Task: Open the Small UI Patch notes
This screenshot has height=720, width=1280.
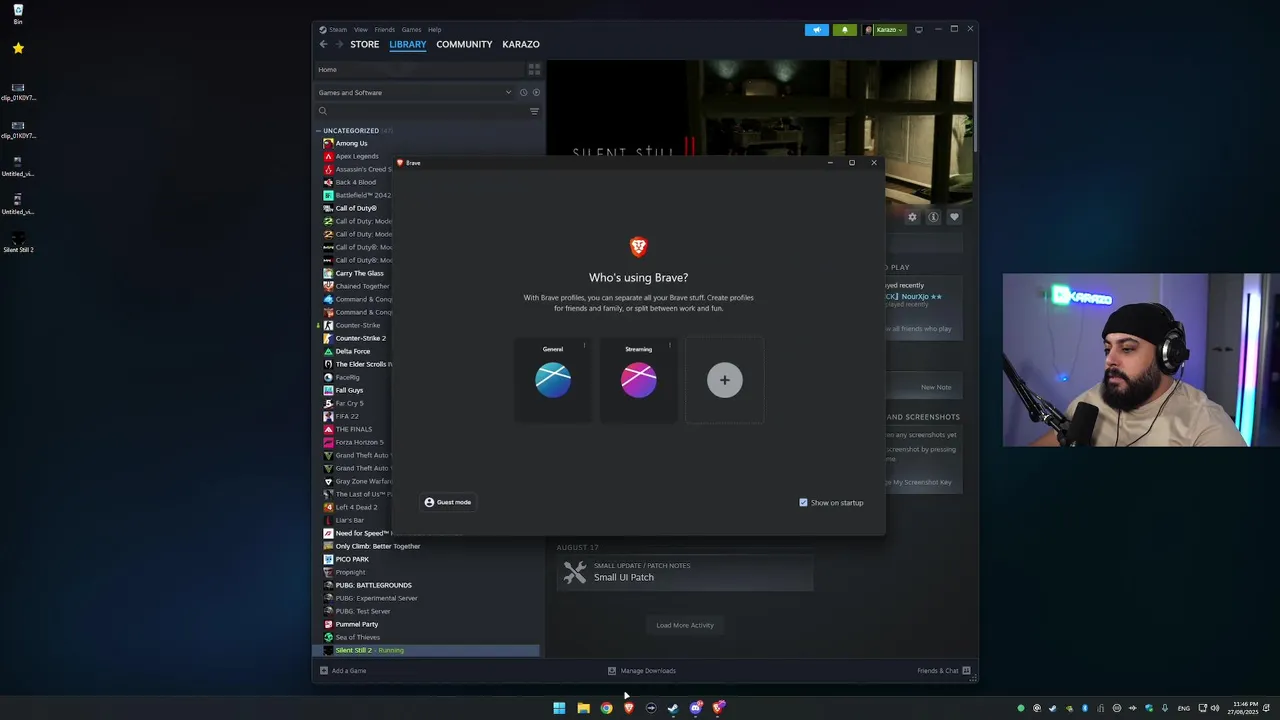Action: [x=685, y=572]
